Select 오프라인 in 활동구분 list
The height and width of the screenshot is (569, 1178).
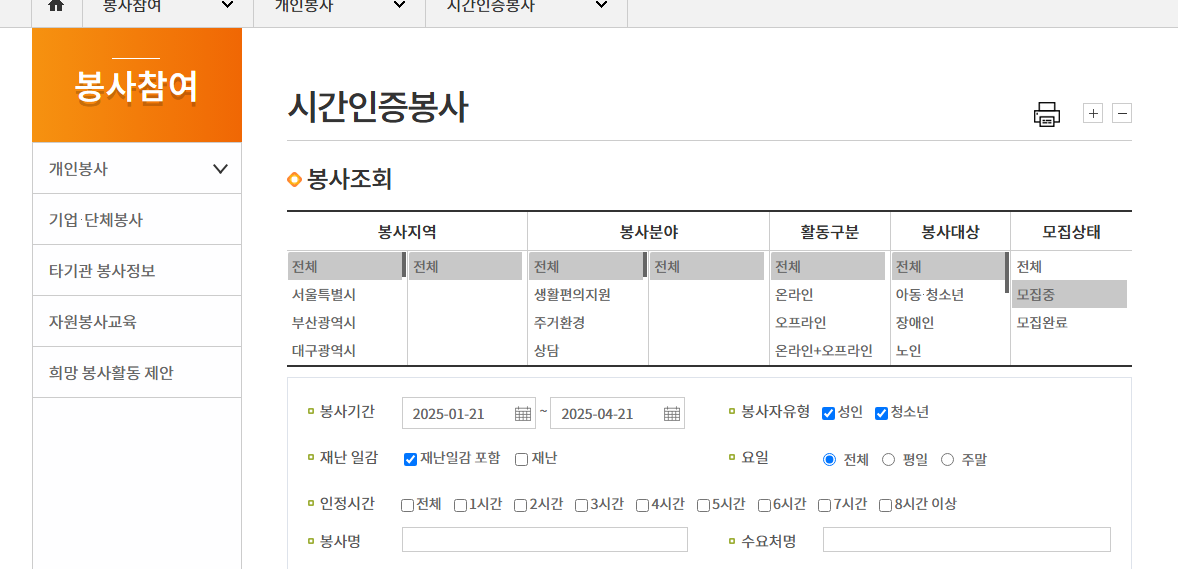[x=828, y=322]
